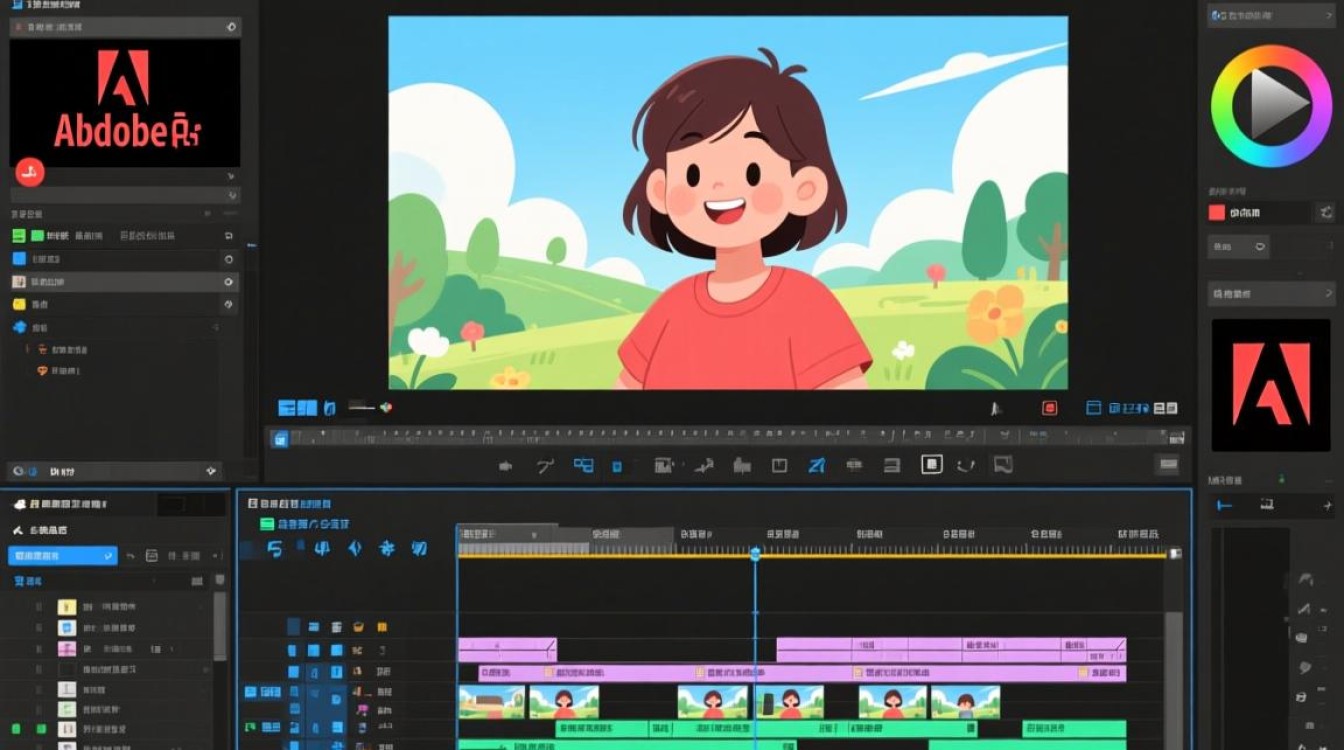Toggle the round button on the yellow-folder list row

(229, 305)
